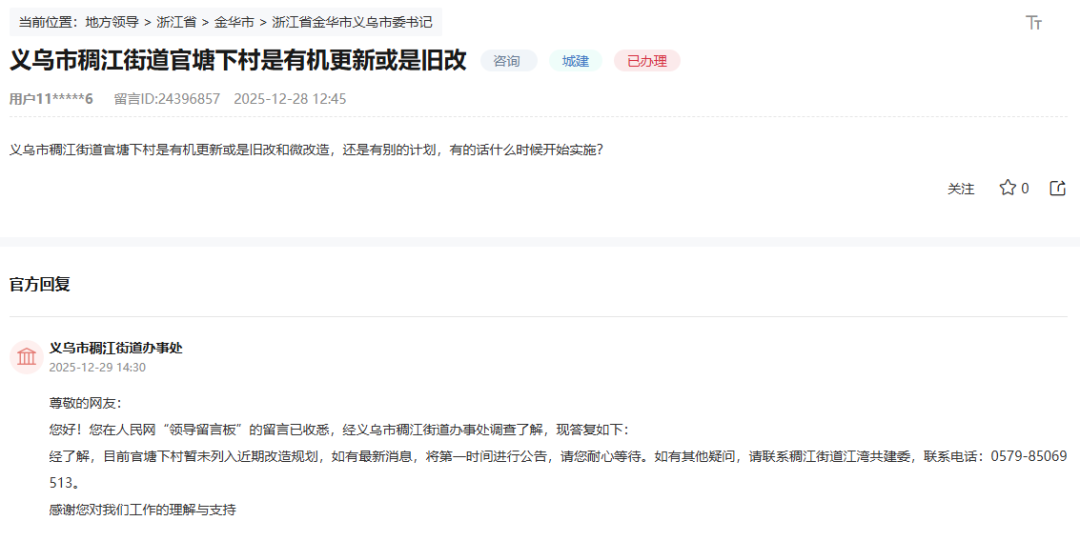The width and height of the screenshot is (1080, 541).
Task: Click username 用户11*****6
Action: tap(51, 99)
